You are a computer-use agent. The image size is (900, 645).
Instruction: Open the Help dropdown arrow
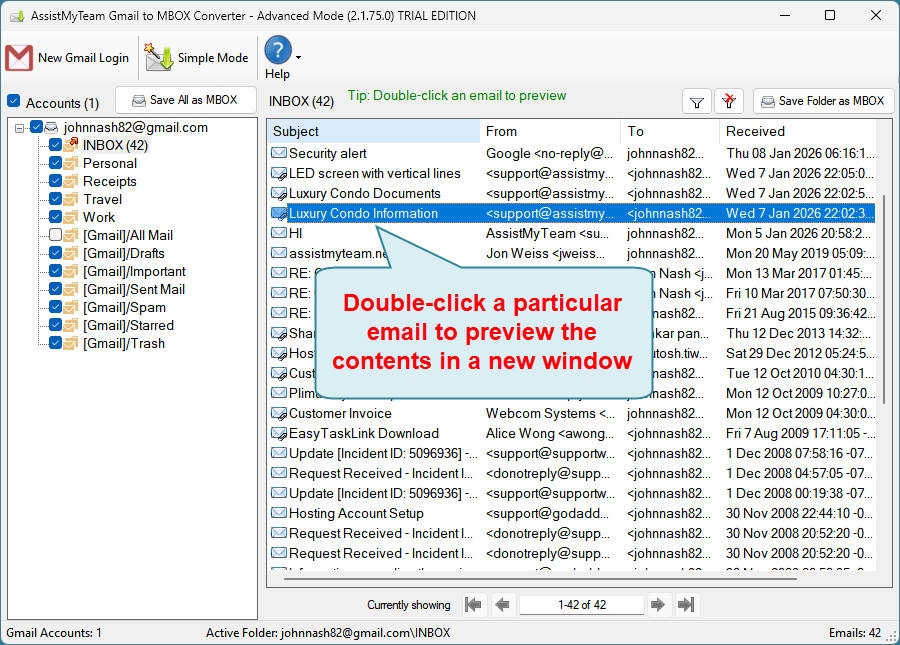(x=298, y=58)
